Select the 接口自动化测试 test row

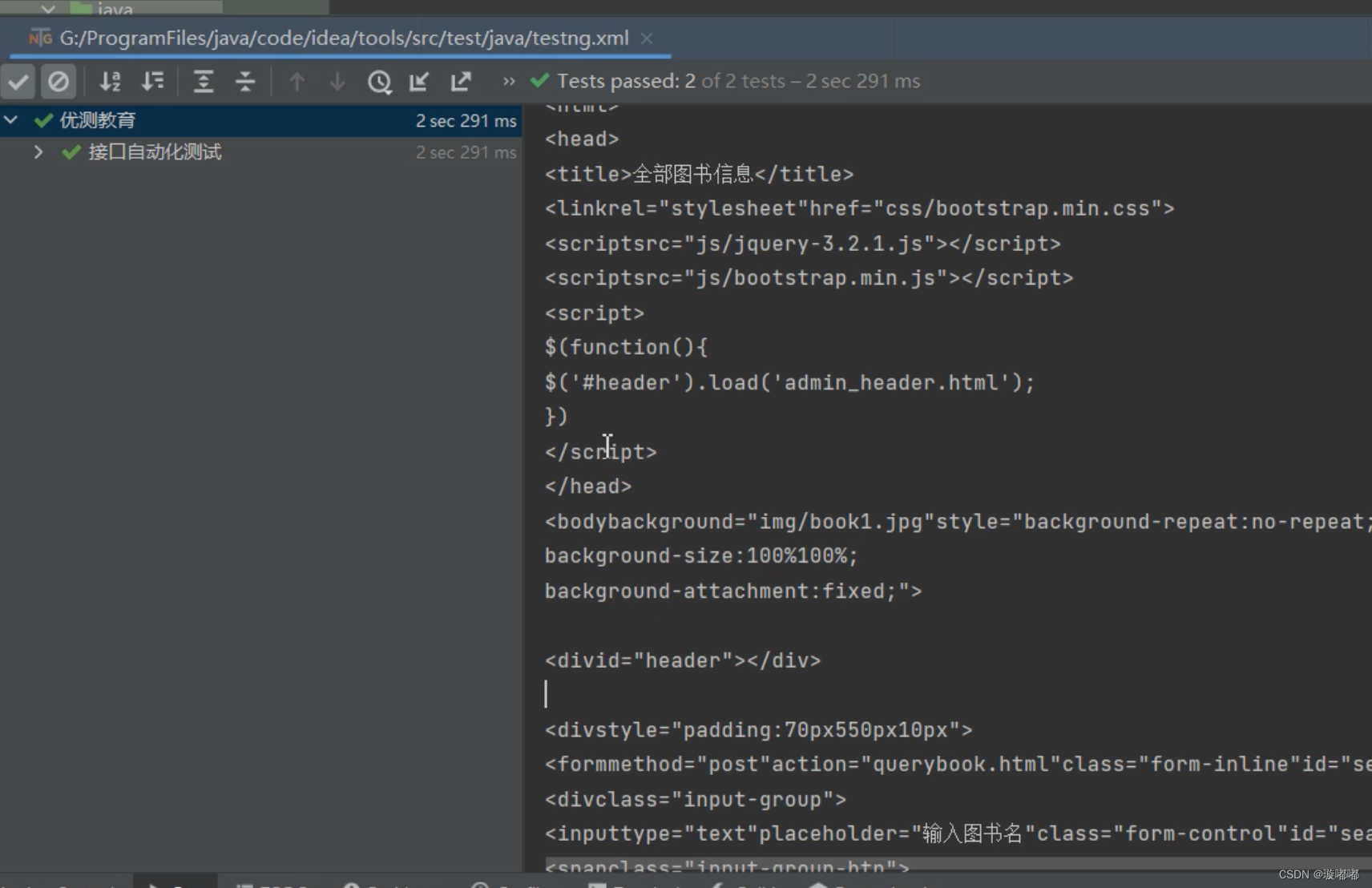[260, 151]
